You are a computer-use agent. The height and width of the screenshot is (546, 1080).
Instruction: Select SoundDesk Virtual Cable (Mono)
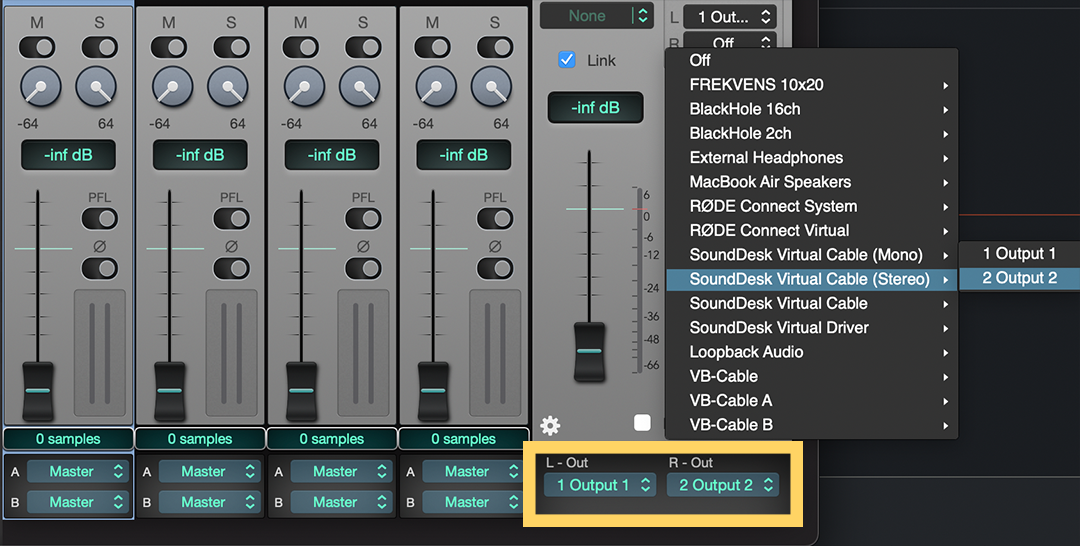pos(811,255)
